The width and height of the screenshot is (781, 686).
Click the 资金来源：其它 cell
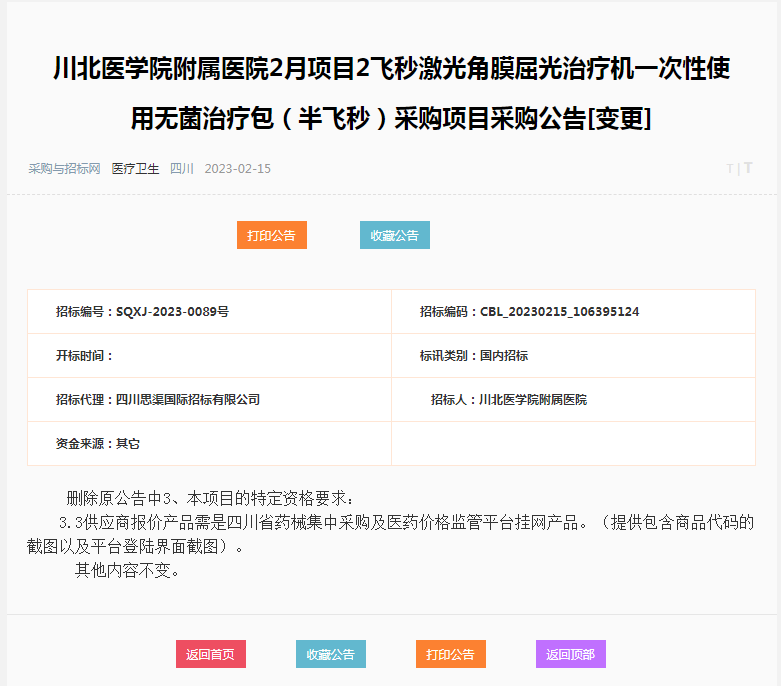click(209, 443)
